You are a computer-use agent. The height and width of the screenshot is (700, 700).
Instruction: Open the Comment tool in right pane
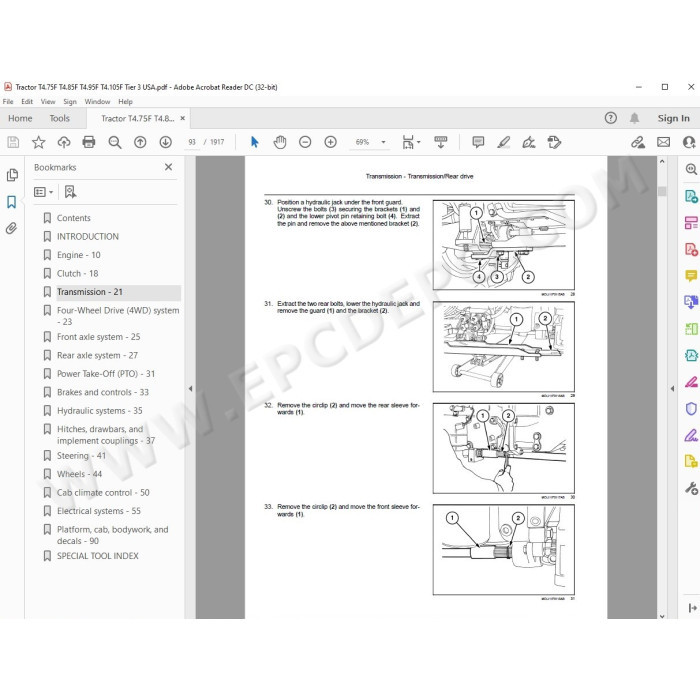(x=691, y=276)
